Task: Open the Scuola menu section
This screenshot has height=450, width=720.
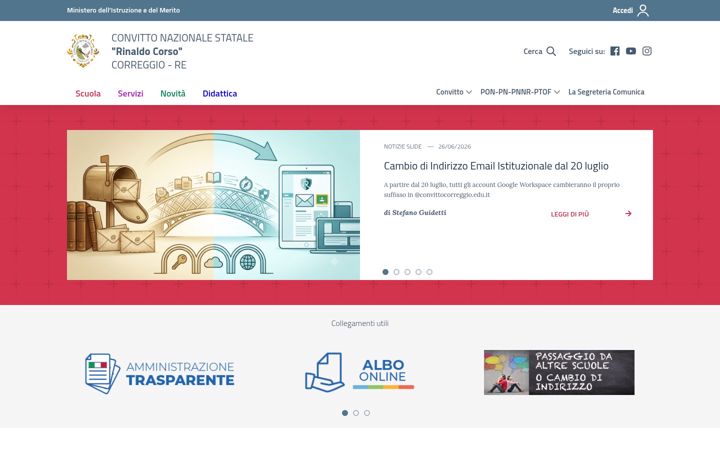Action: (88, 94)
